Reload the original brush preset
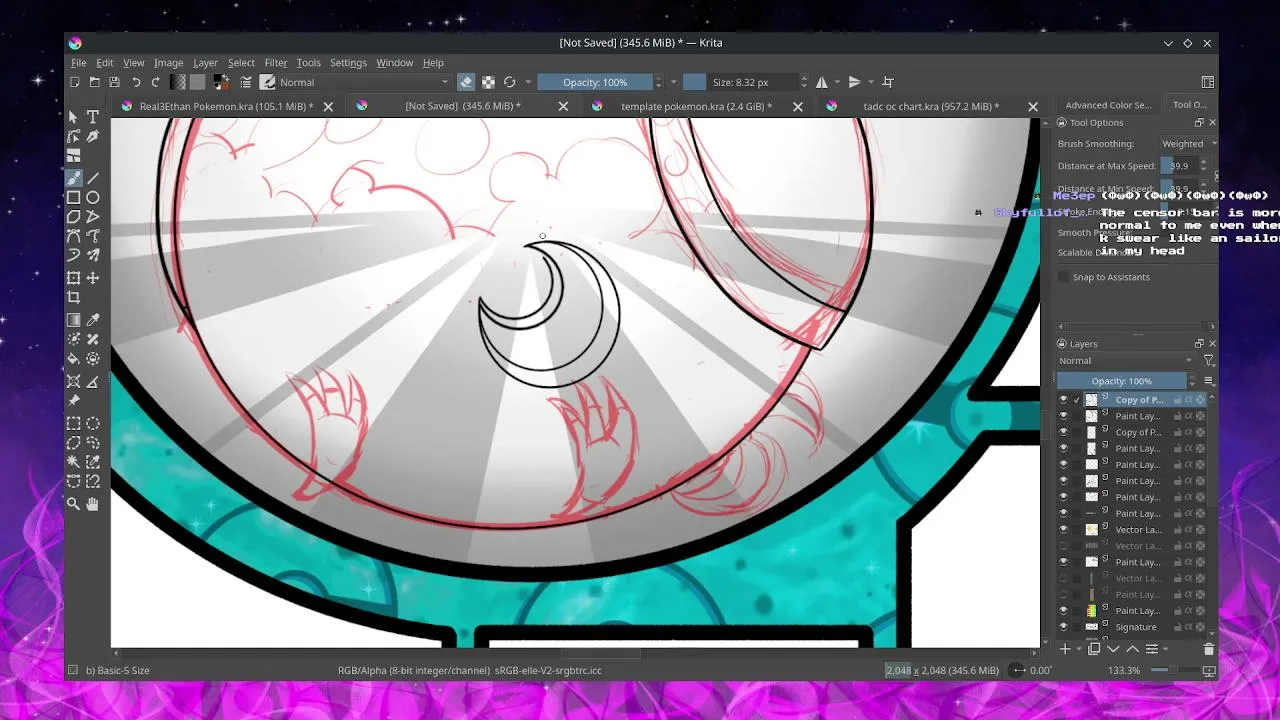1280x720 pixels. (x=510, y=82)
